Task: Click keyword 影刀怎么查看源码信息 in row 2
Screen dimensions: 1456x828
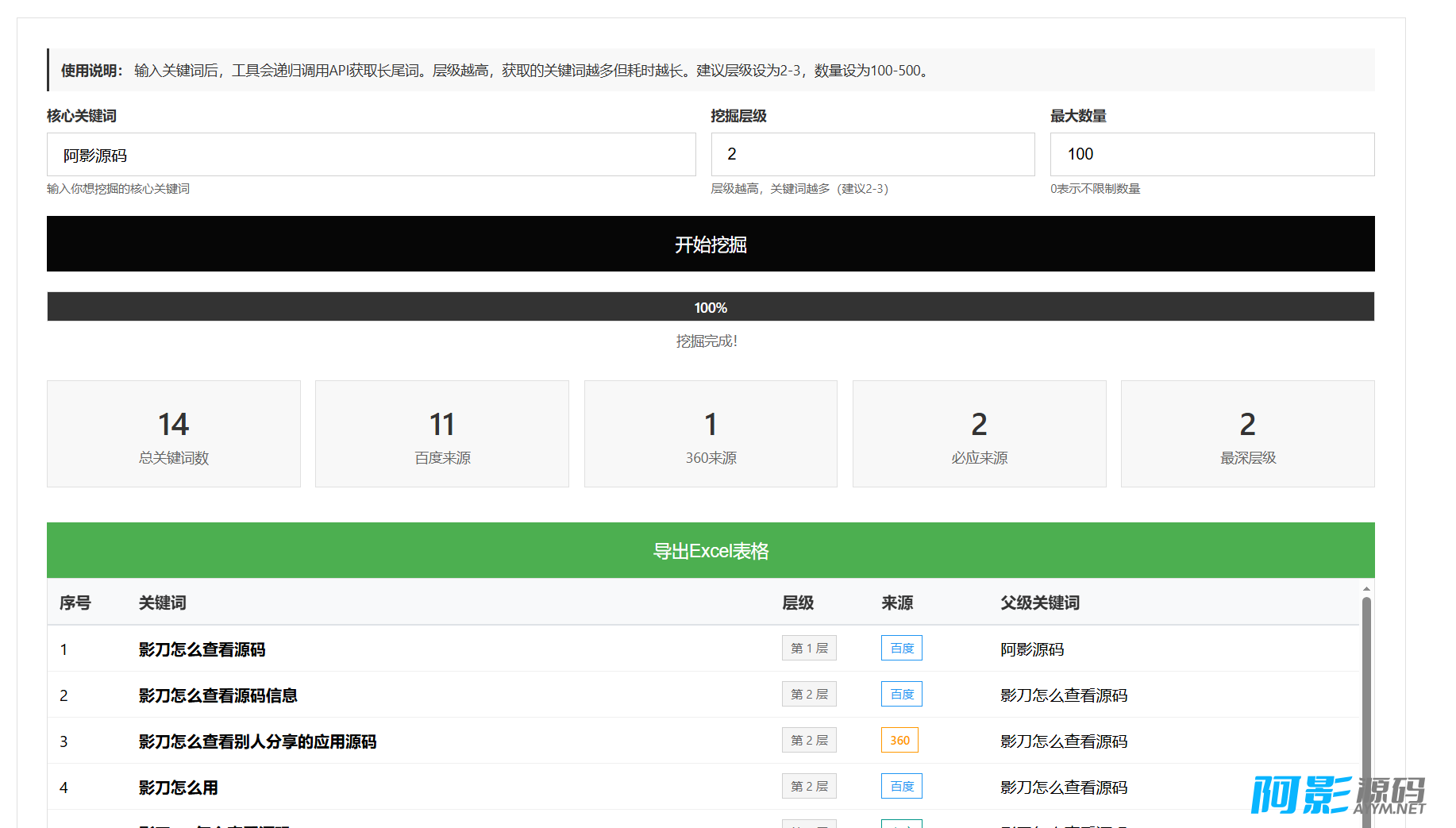Action: (x=218, y=695)
